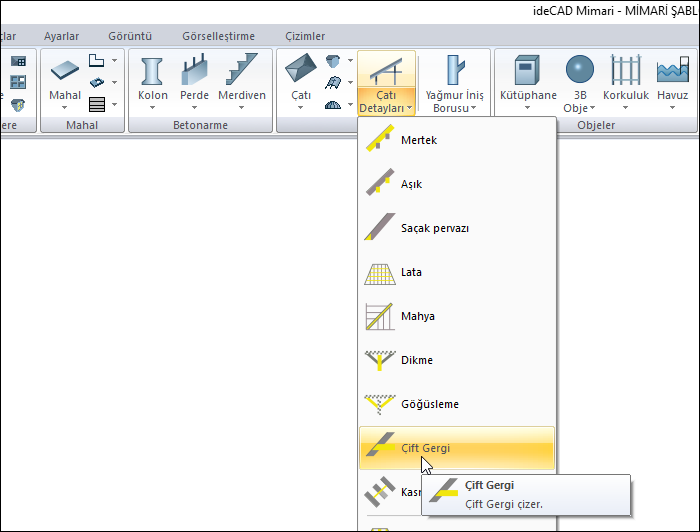Image resolution: width=700 pixels, height=532 pixels.
Task: Click the Kolon column tool icon
Action: [x=153, y=72]
